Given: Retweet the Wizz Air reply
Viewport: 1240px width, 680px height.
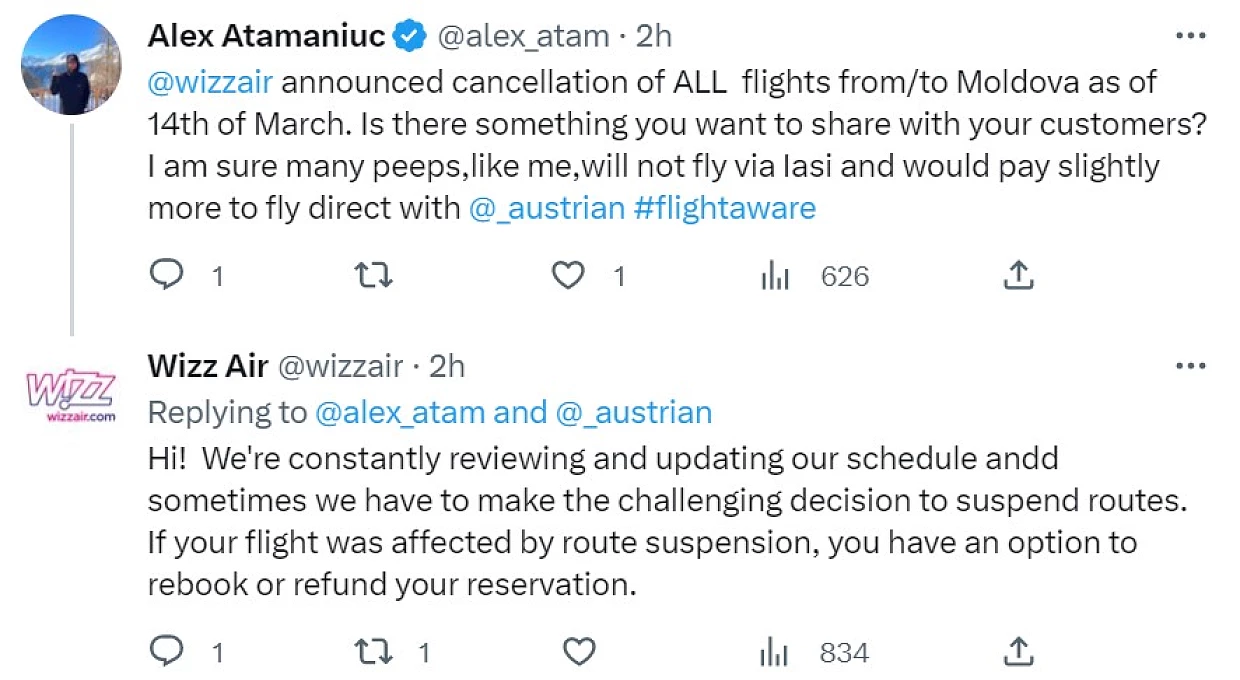Looking at the screenshot, I should tap(374, 653).
